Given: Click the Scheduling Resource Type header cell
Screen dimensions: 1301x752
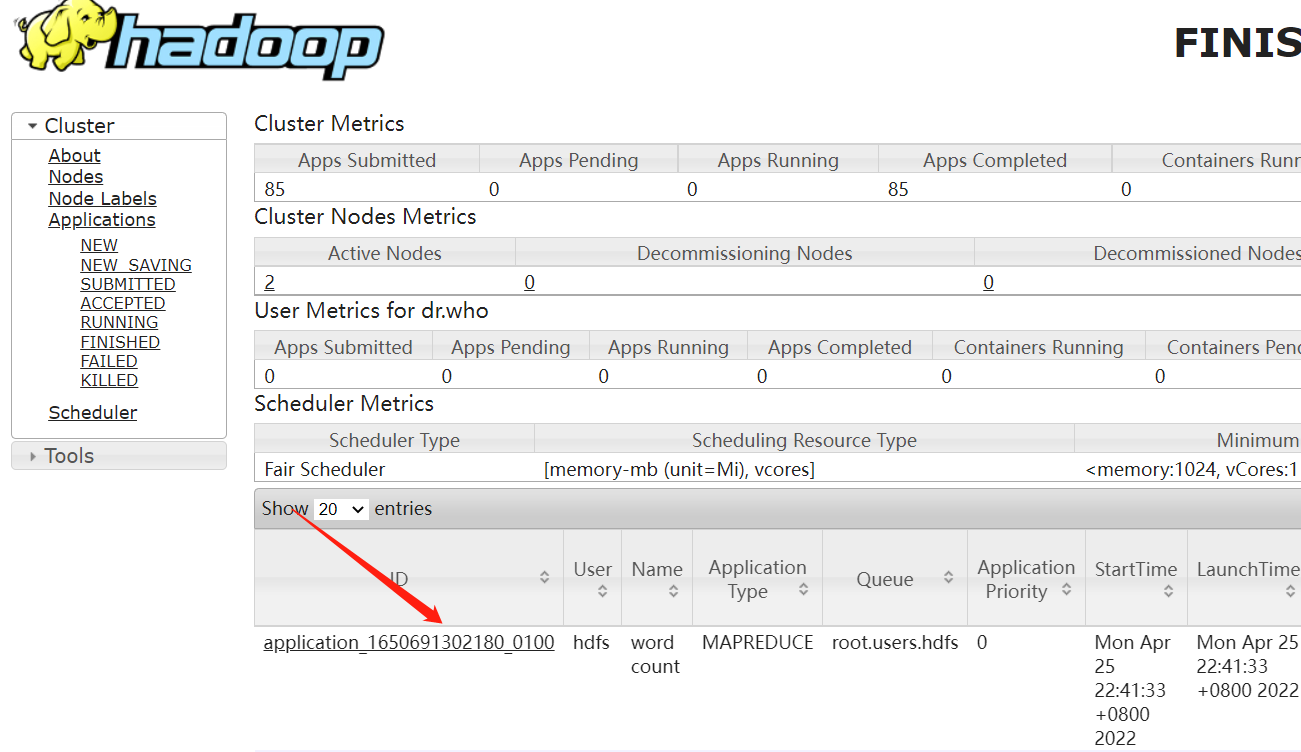Looking at the screenshot, I should pos(804,440).
